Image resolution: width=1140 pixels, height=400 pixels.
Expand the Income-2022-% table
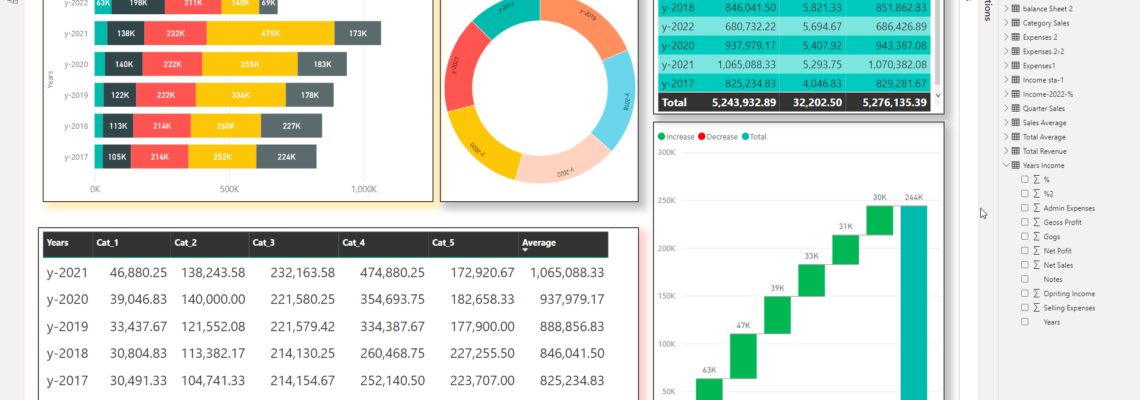click(x=1007, y=95)
